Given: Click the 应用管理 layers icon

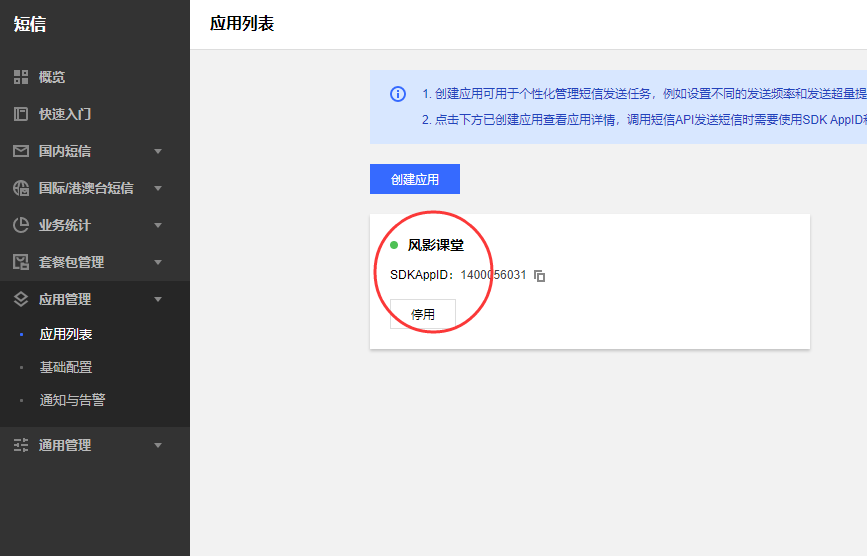Looking at the screenshot, I should 21,299.
